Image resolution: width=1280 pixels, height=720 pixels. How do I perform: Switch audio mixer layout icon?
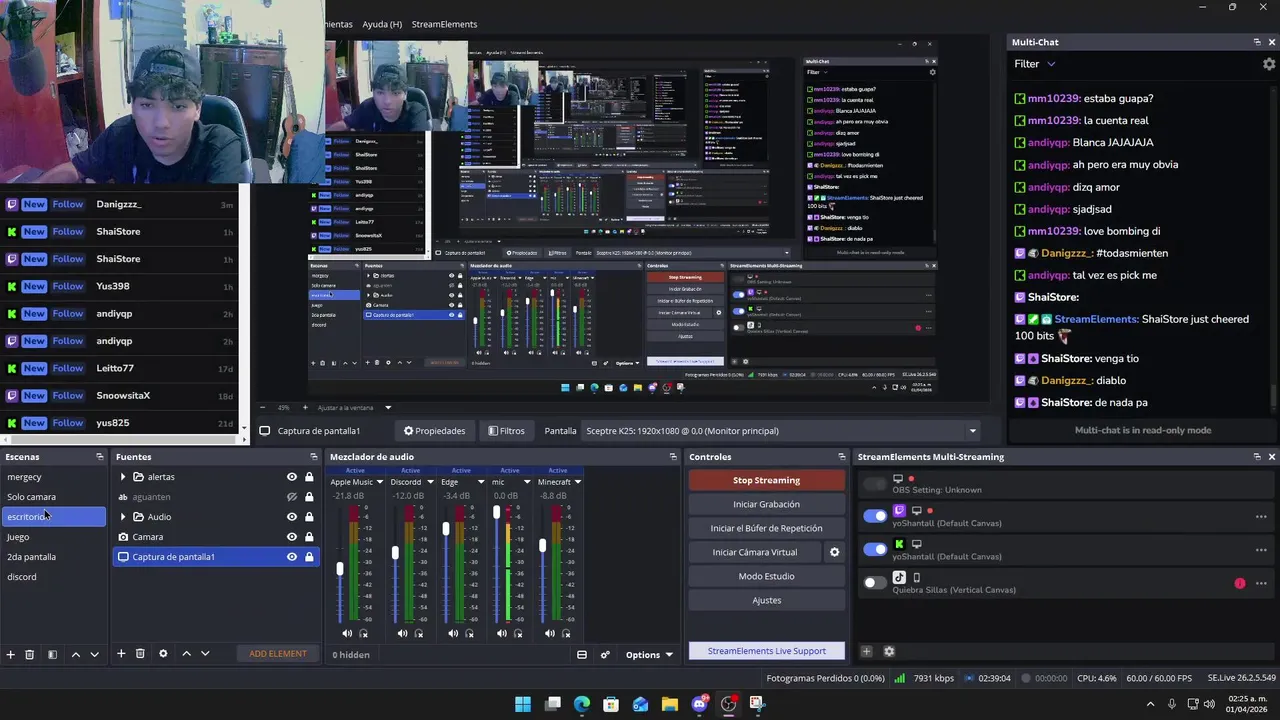582,655
